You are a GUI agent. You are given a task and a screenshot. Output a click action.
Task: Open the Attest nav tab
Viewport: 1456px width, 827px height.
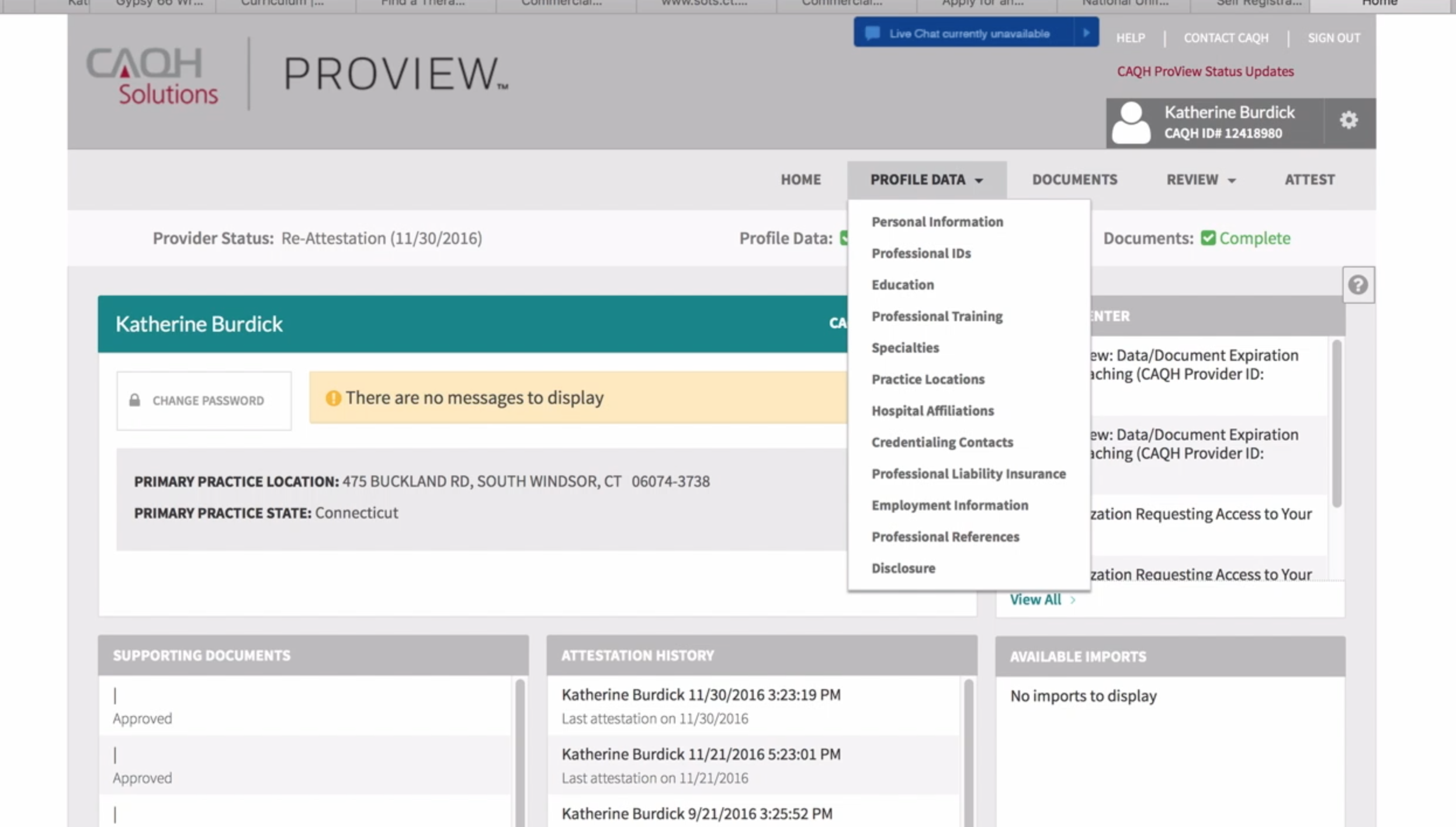(x=1309, y=180)
